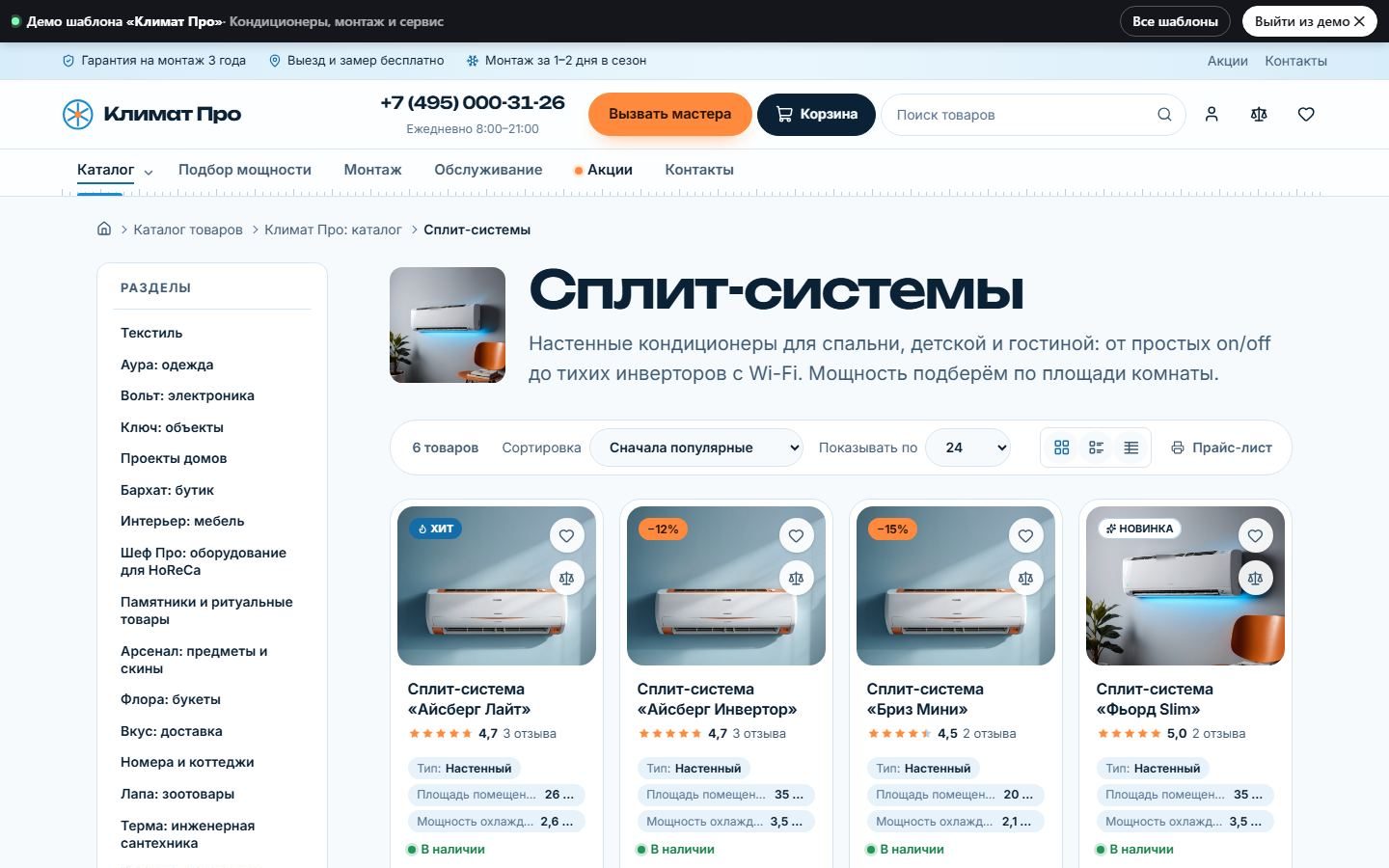Open the user account icon
Screen dimensions: 1389x868
[x=1212, y=114]
